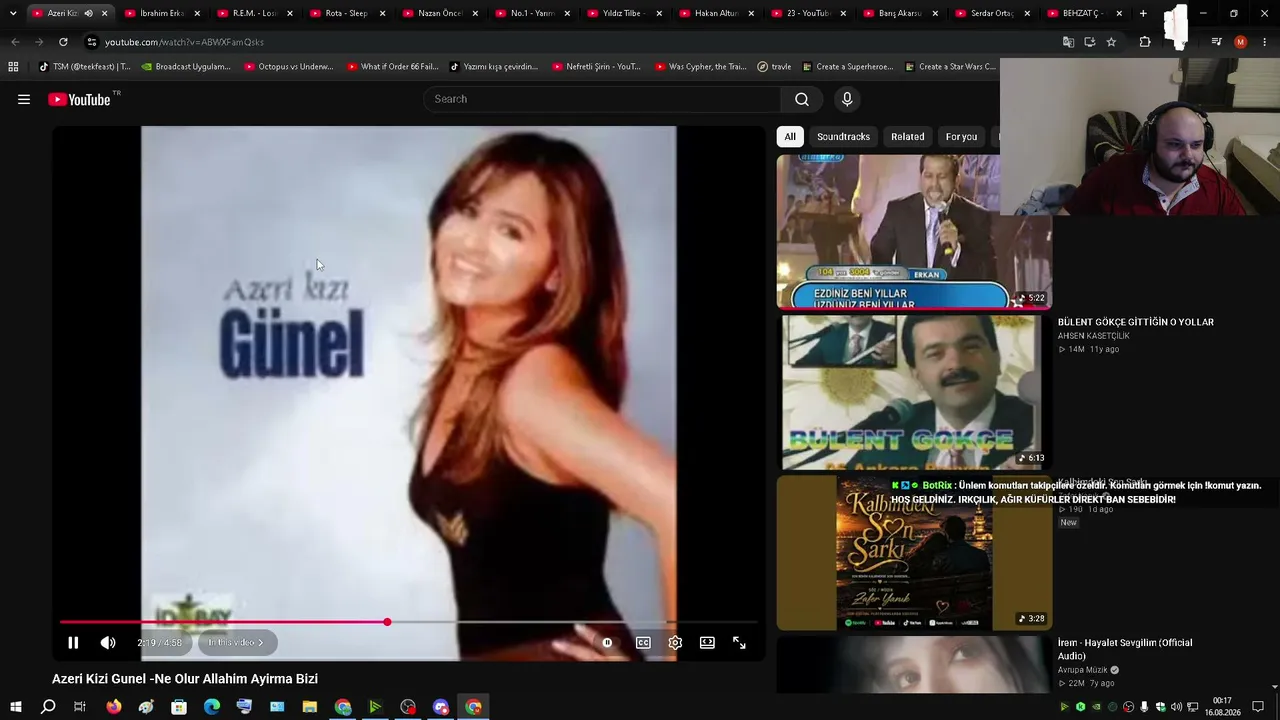Open the tab search dropdown arrow
Image resolution: width=1280 pixels, height=720 pixels.
(13, 13)
